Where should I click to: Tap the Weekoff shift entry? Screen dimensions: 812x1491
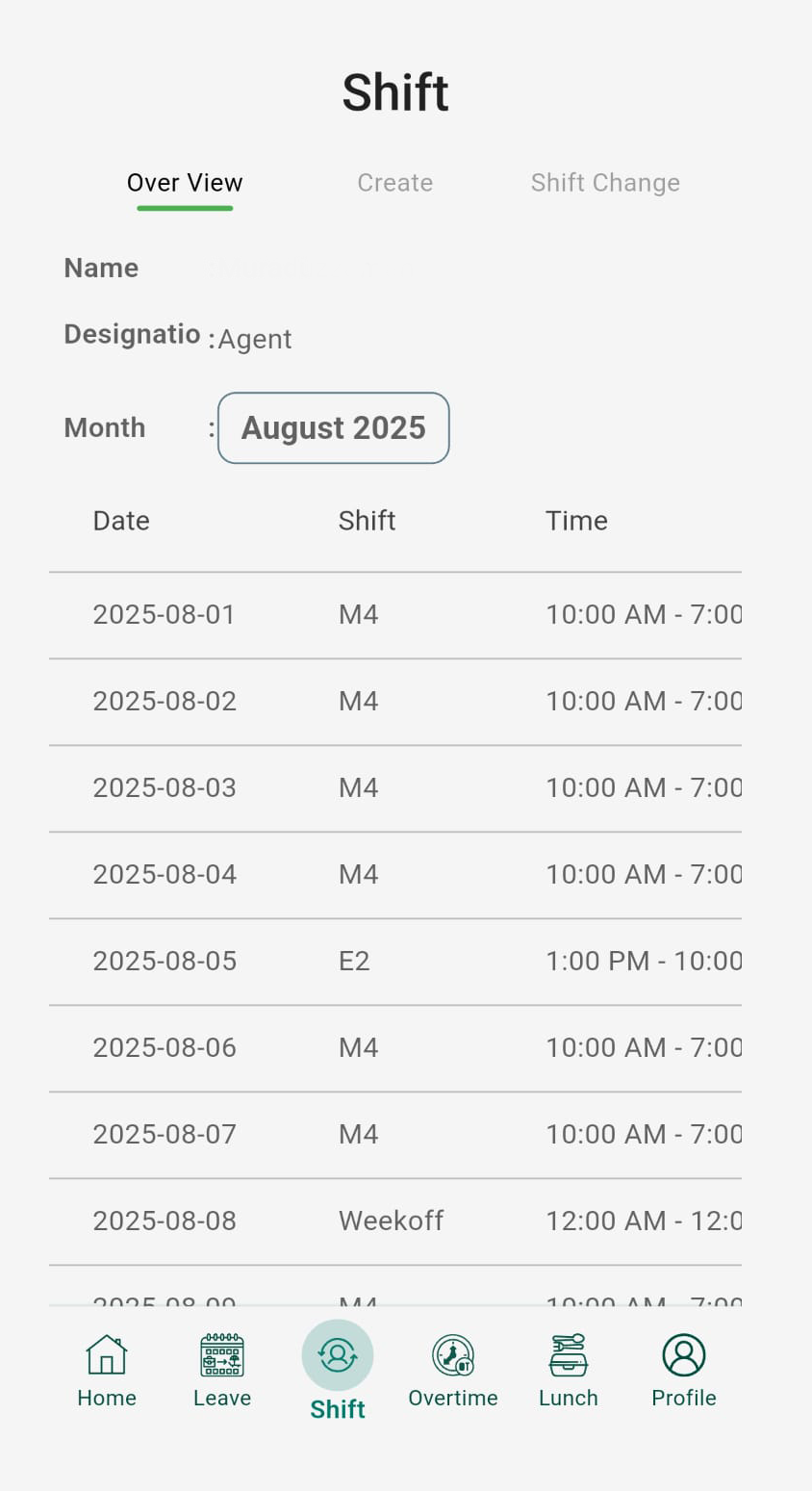click(x=391, y=1221)
